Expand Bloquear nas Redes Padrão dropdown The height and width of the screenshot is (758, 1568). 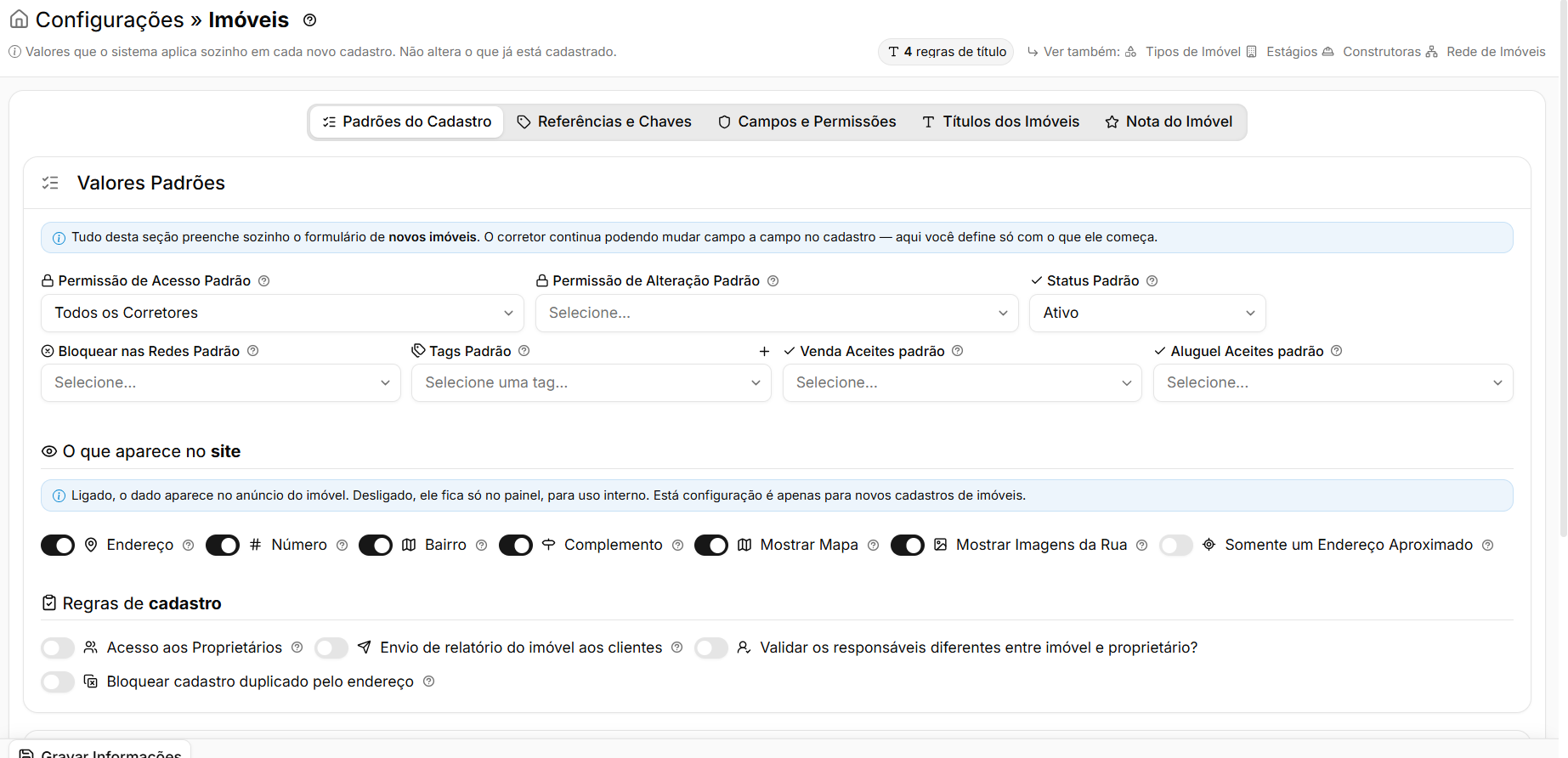(x=221, y=382)
